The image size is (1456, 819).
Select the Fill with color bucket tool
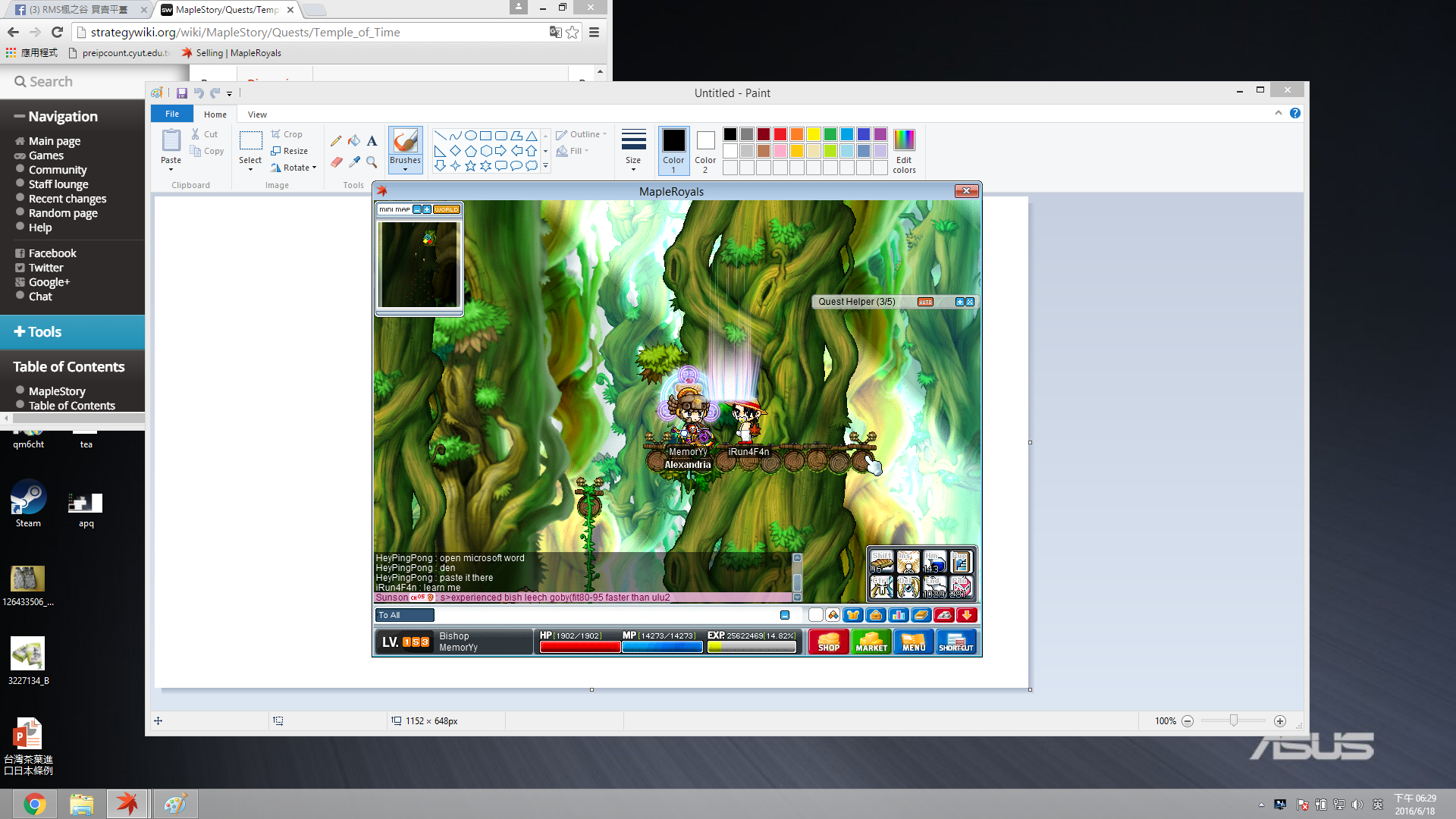point(354,141)
